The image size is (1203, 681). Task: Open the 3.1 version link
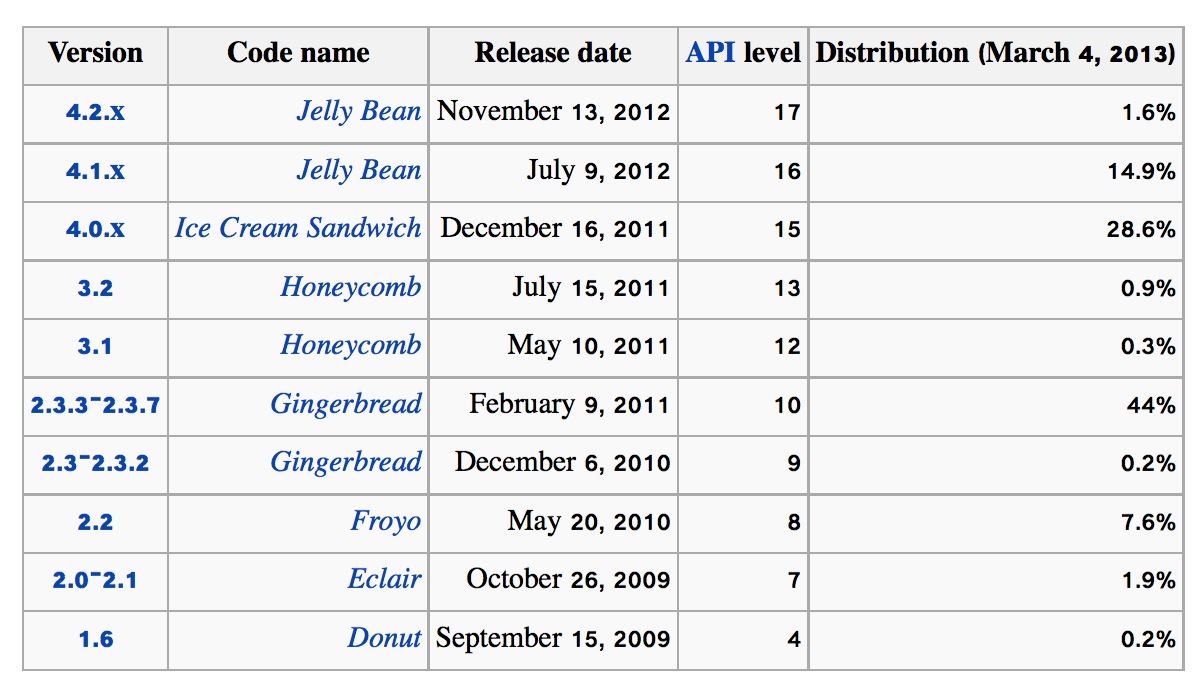tap(96, 346)
